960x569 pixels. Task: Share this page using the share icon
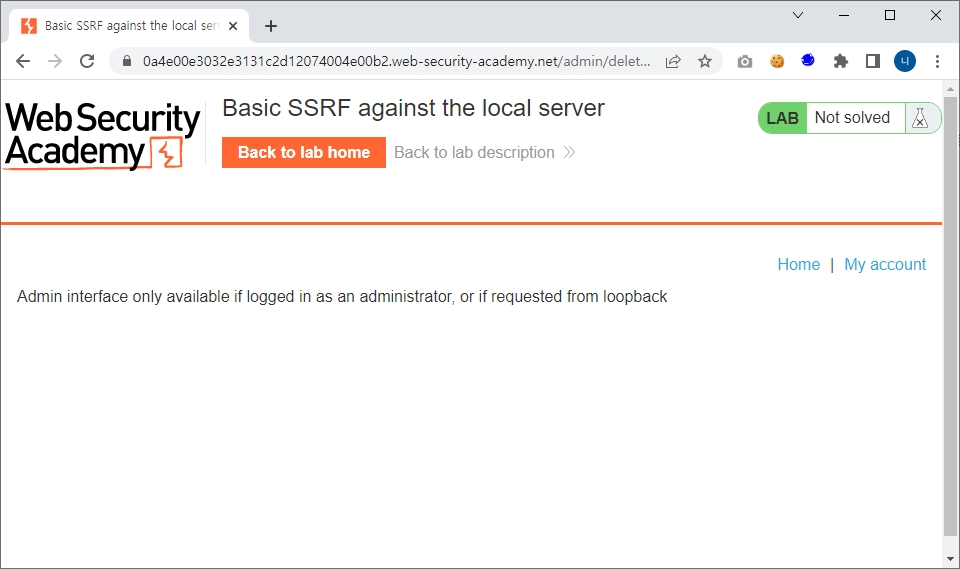[673, 61]
